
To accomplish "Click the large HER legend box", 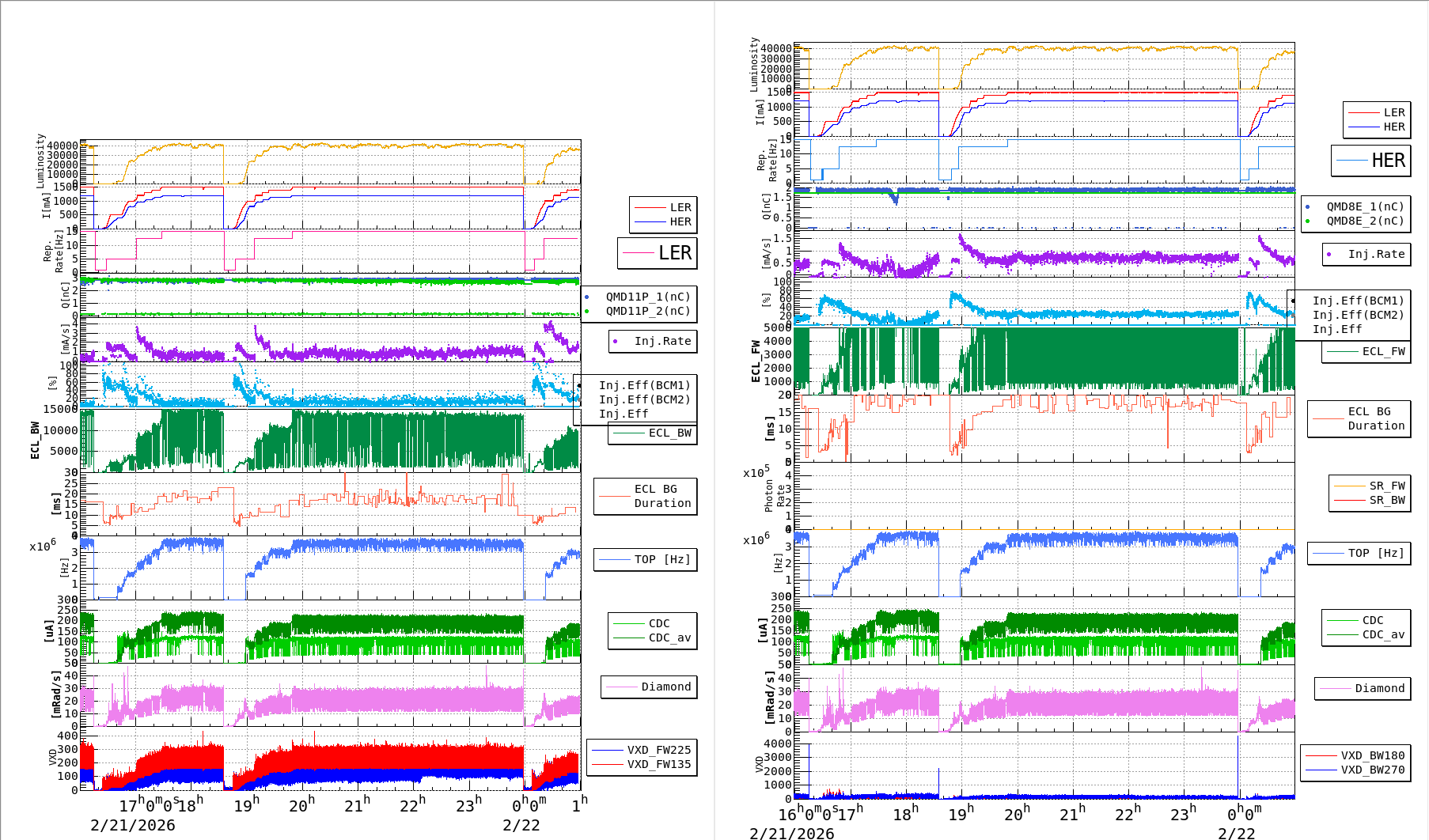I will [1371, 161].
